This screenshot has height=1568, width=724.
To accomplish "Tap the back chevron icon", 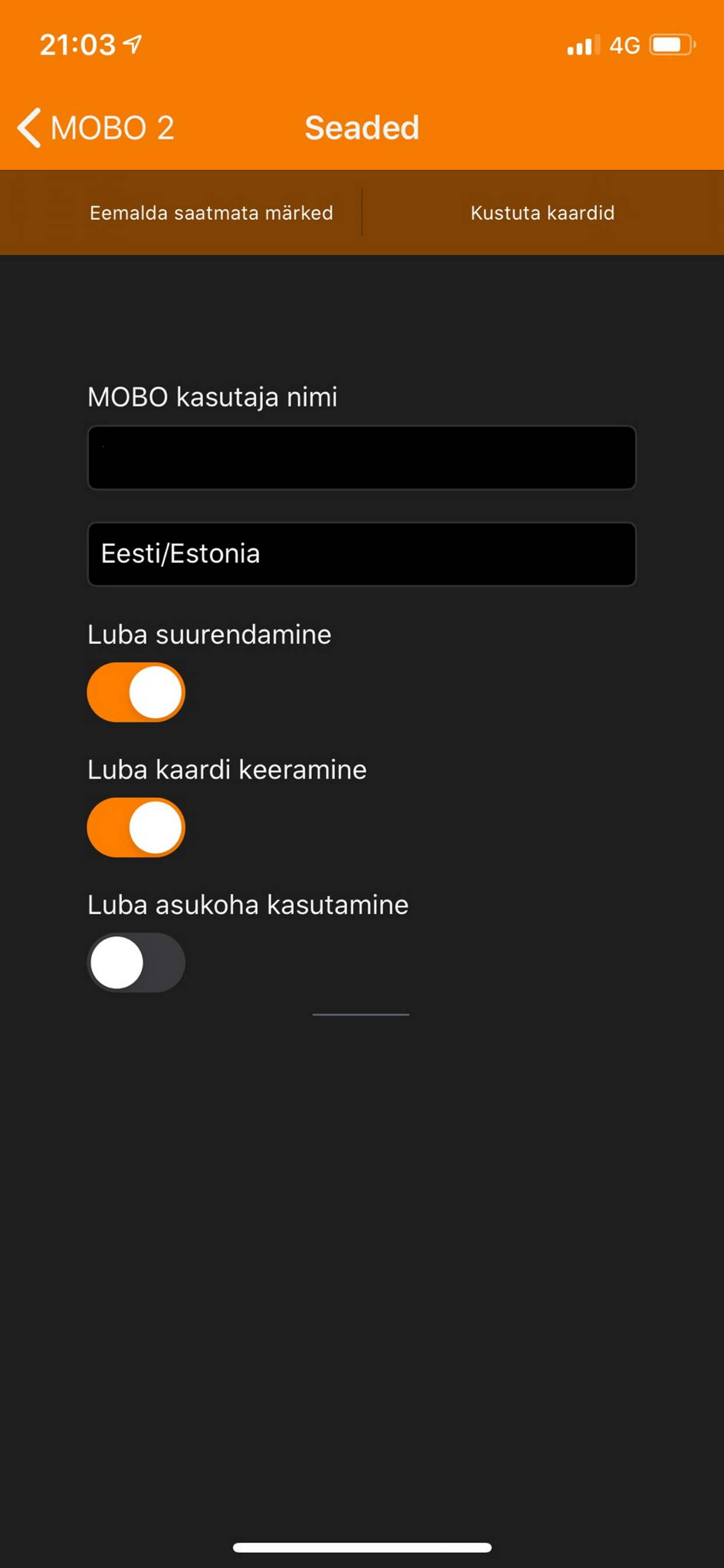I will (x=29, y=128).
